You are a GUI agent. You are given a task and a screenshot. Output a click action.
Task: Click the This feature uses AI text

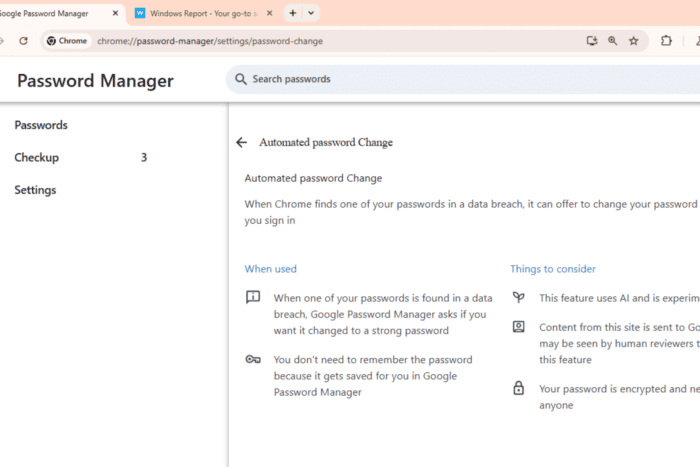(x=620, y=298)
